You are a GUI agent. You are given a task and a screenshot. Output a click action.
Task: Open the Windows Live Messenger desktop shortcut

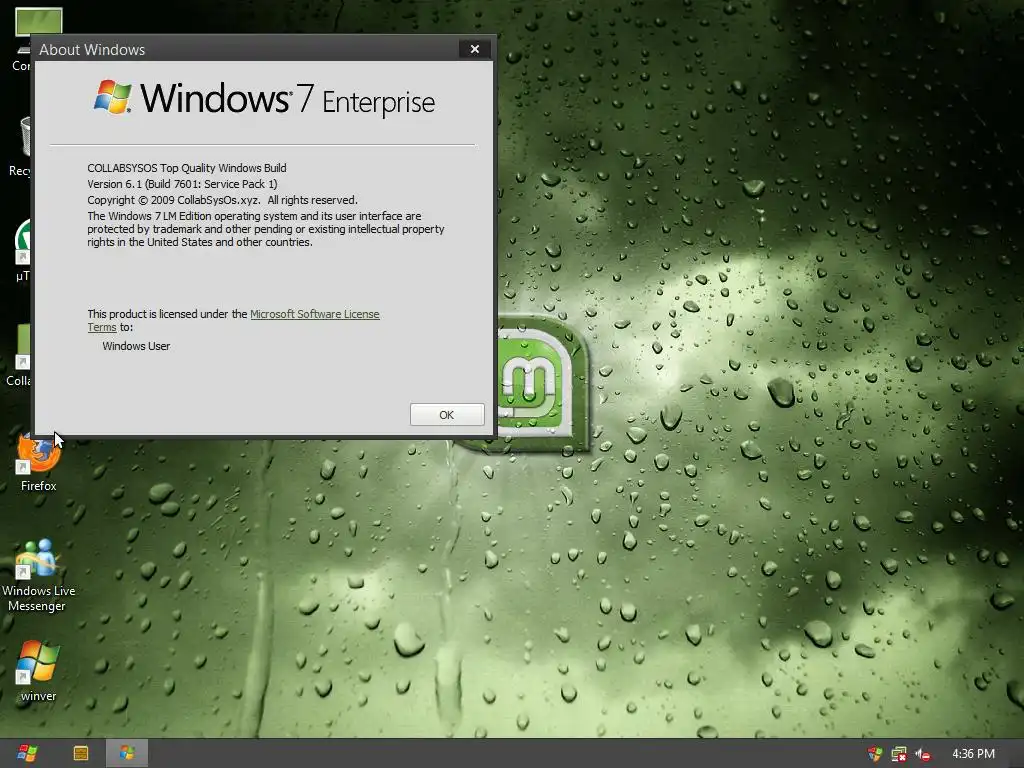[x=38, y=575]
